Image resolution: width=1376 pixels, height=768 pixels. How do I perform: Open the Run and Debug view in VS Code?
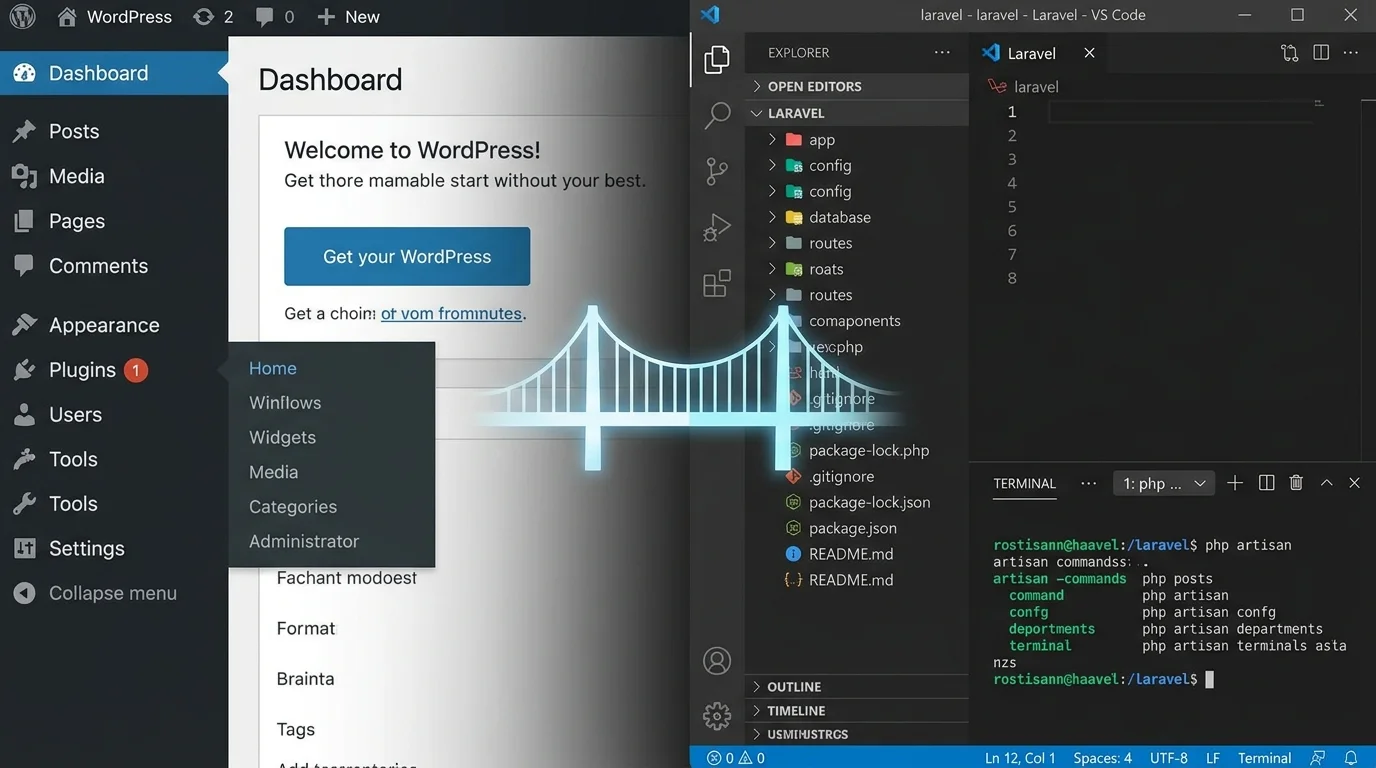[717, 228]
